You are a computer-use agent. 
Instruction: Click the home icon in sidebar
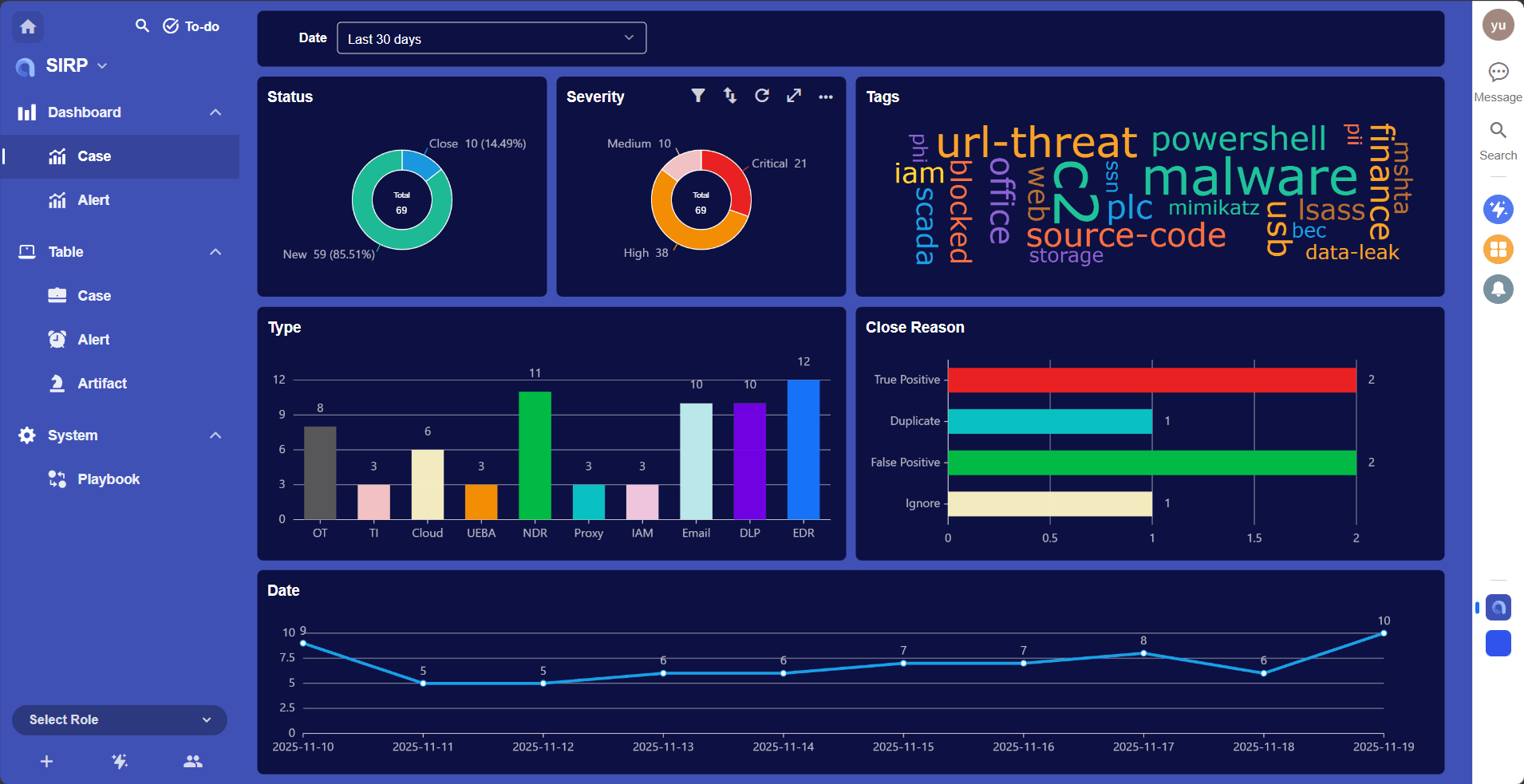[x=28, y=27]
